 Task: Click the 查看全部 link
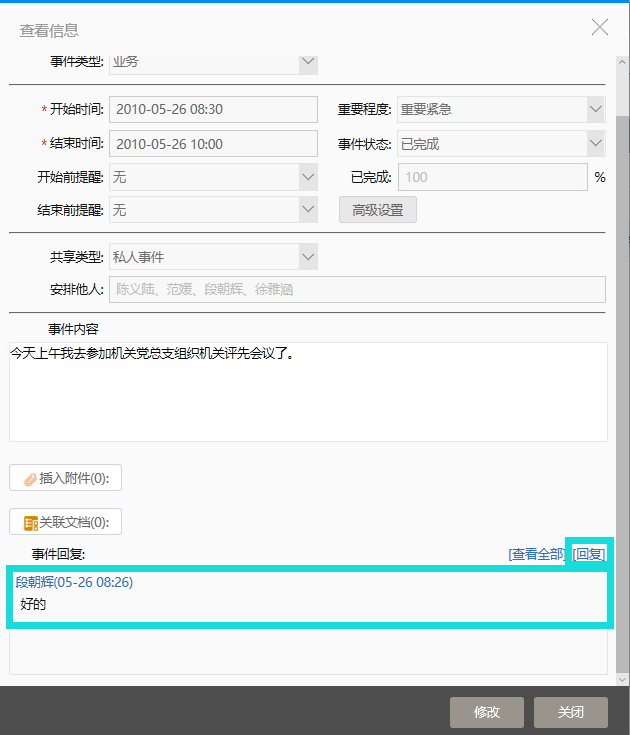[x=536, y=554]
